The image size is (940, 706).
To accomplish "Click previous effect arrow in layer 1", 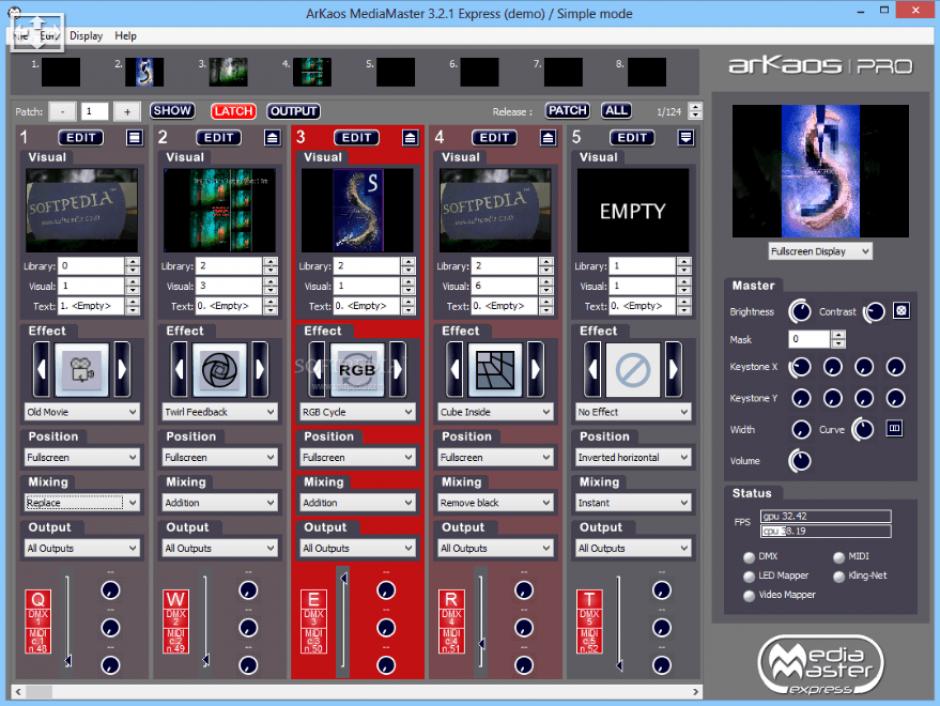I will point(41,369).
